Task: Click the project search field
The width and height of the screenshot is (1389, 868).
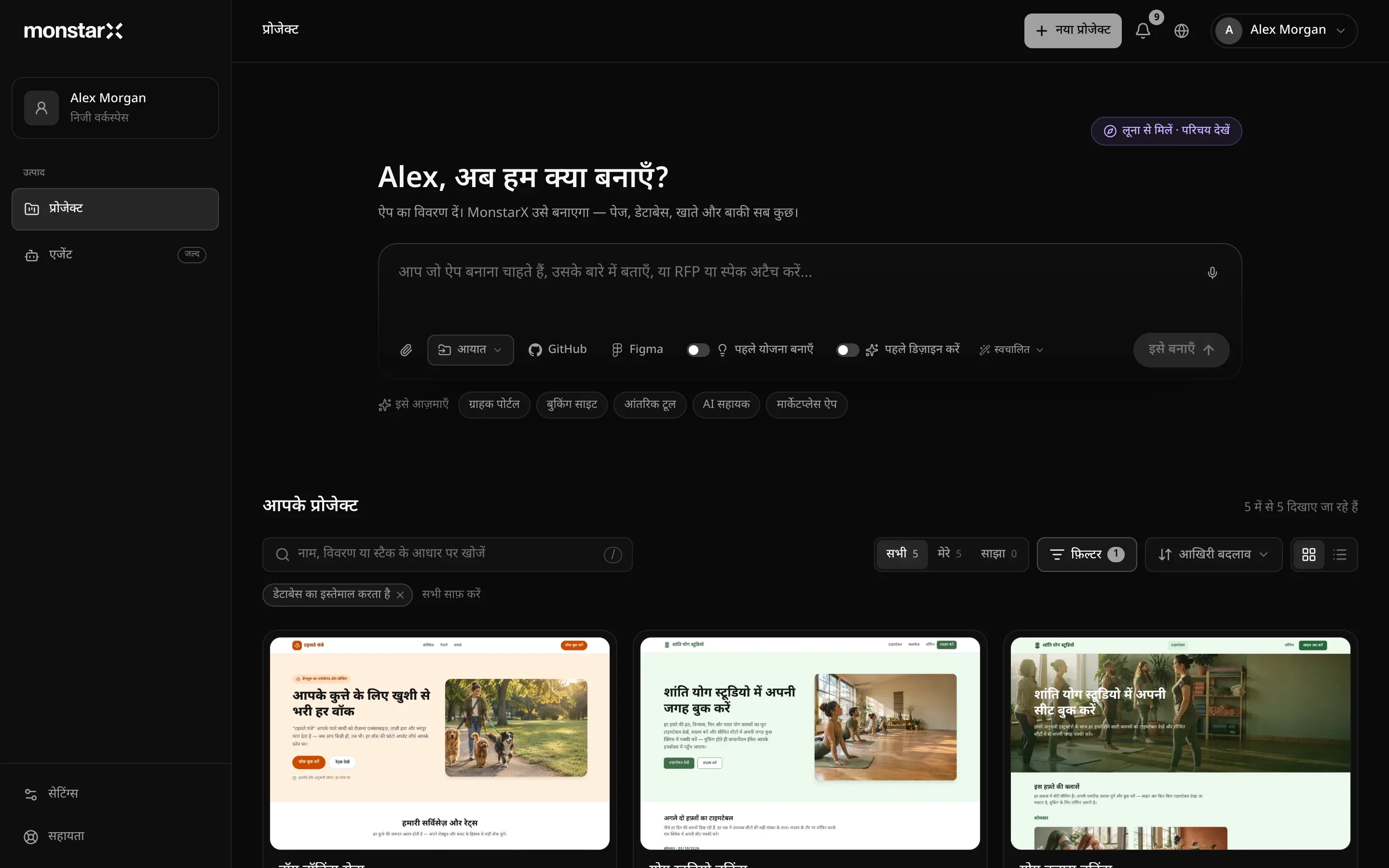Action: coord(447,555)
